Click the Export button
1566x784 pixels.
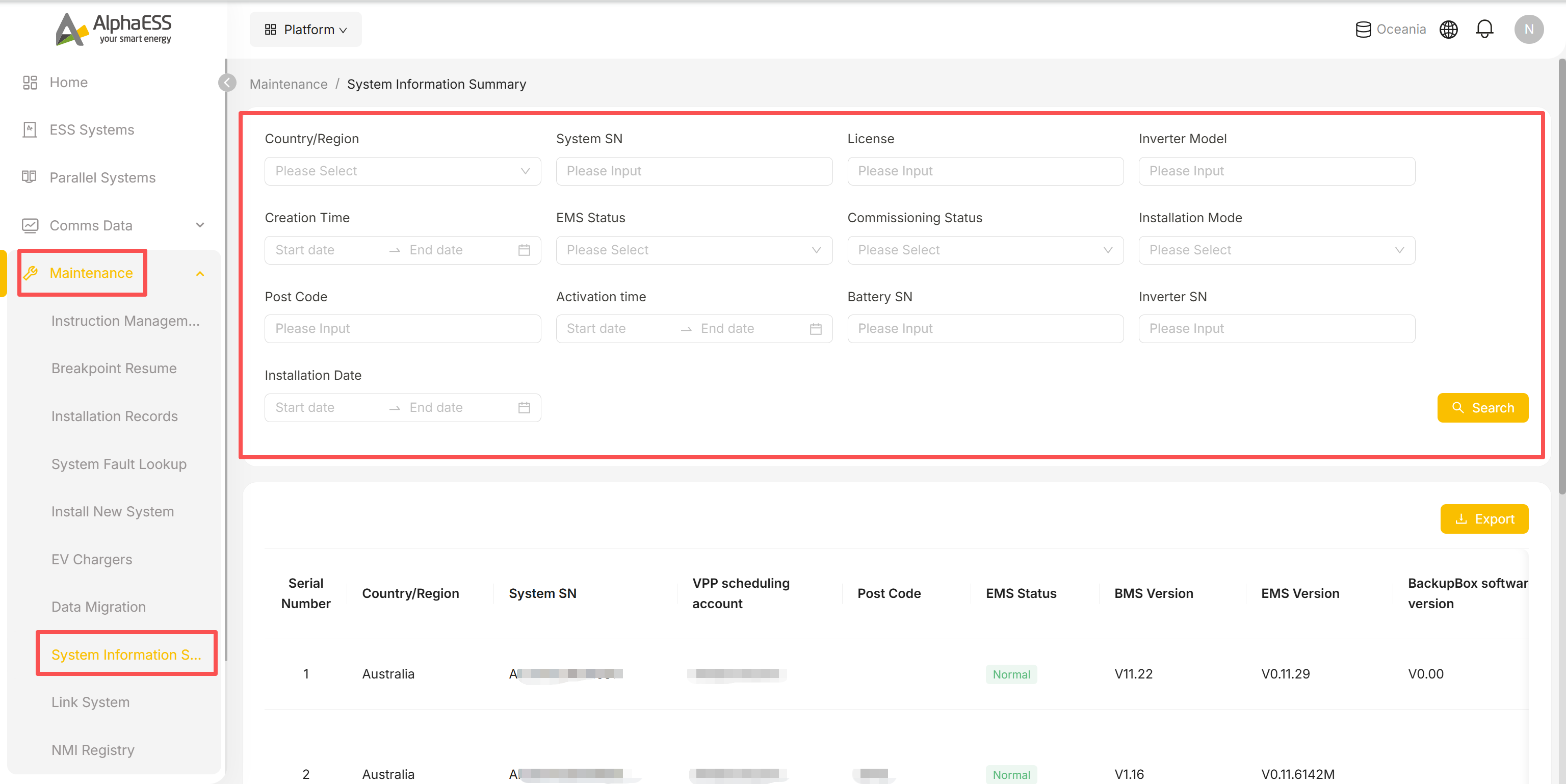coord(1483,519)
